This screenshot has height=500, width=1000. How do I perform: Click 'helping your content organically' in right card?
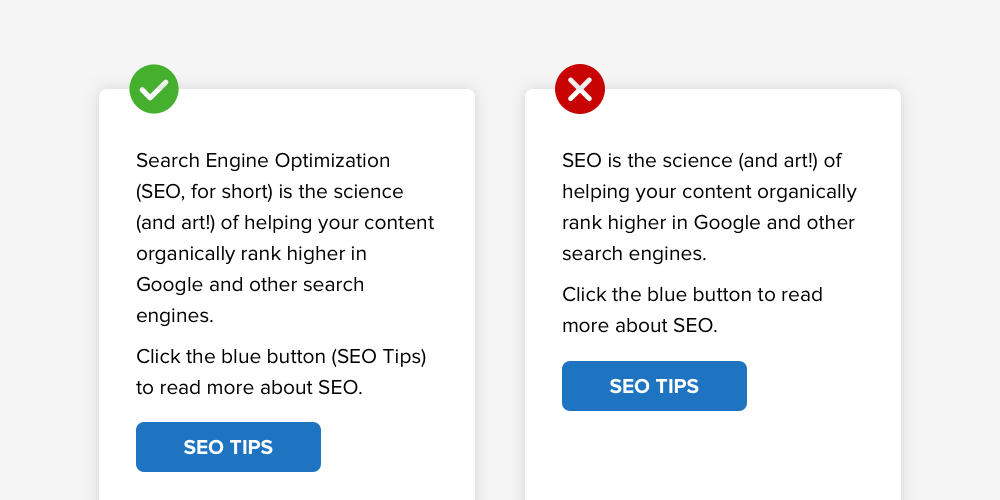(709, 192)
